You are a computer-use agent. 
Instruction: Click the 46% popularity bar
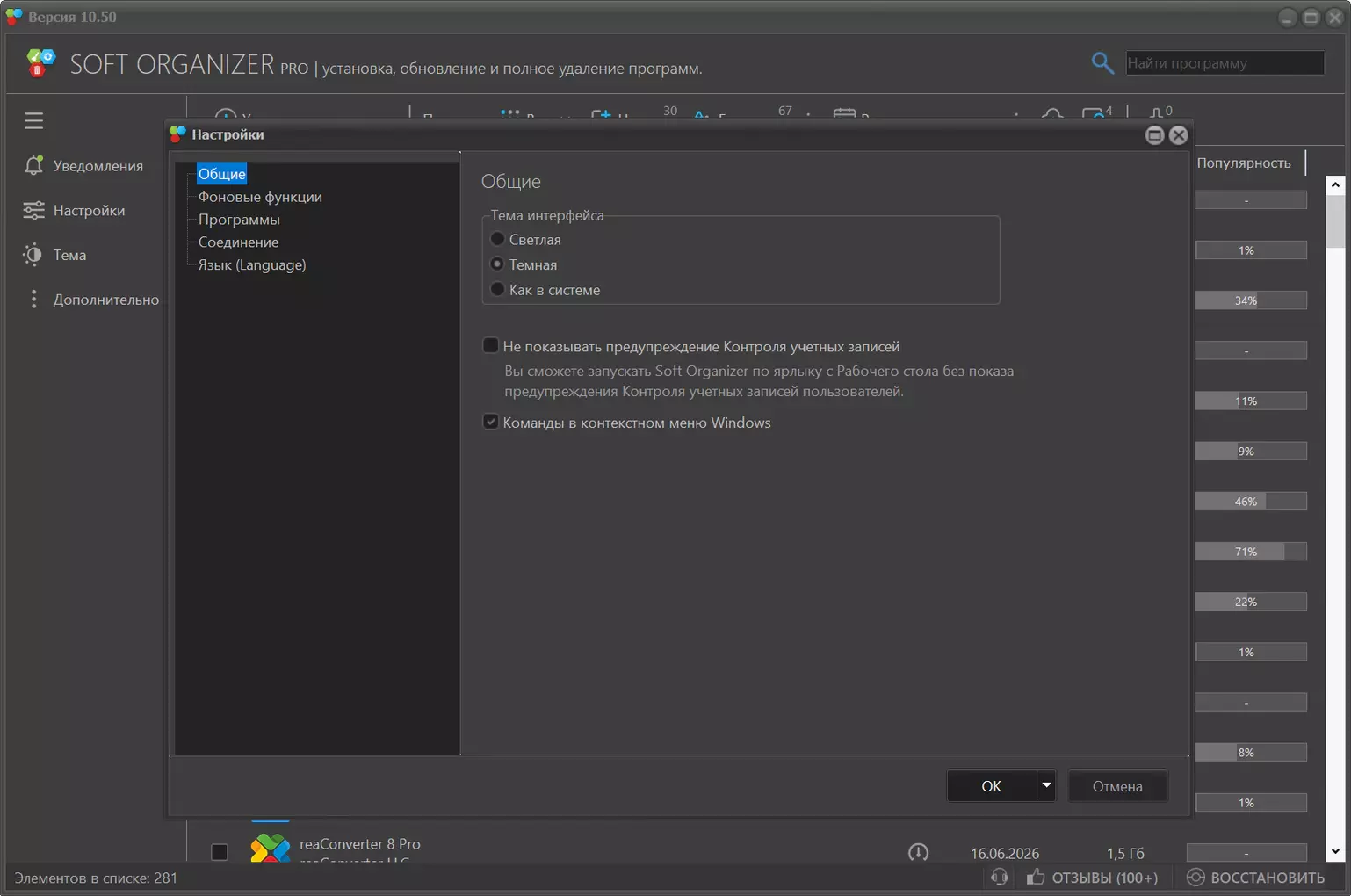pyautogui.click(x=1251, y=502)
